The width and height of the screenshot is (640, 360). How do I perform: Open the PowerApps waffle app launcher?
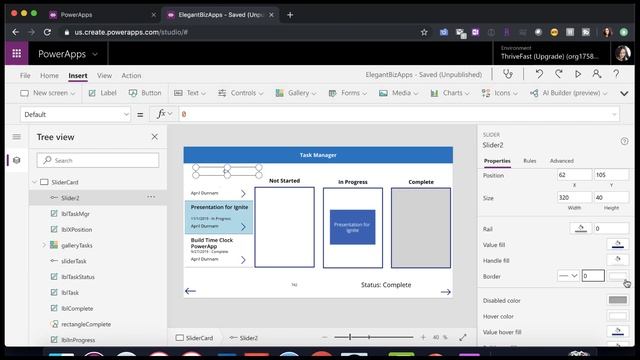tap(17, 53)
